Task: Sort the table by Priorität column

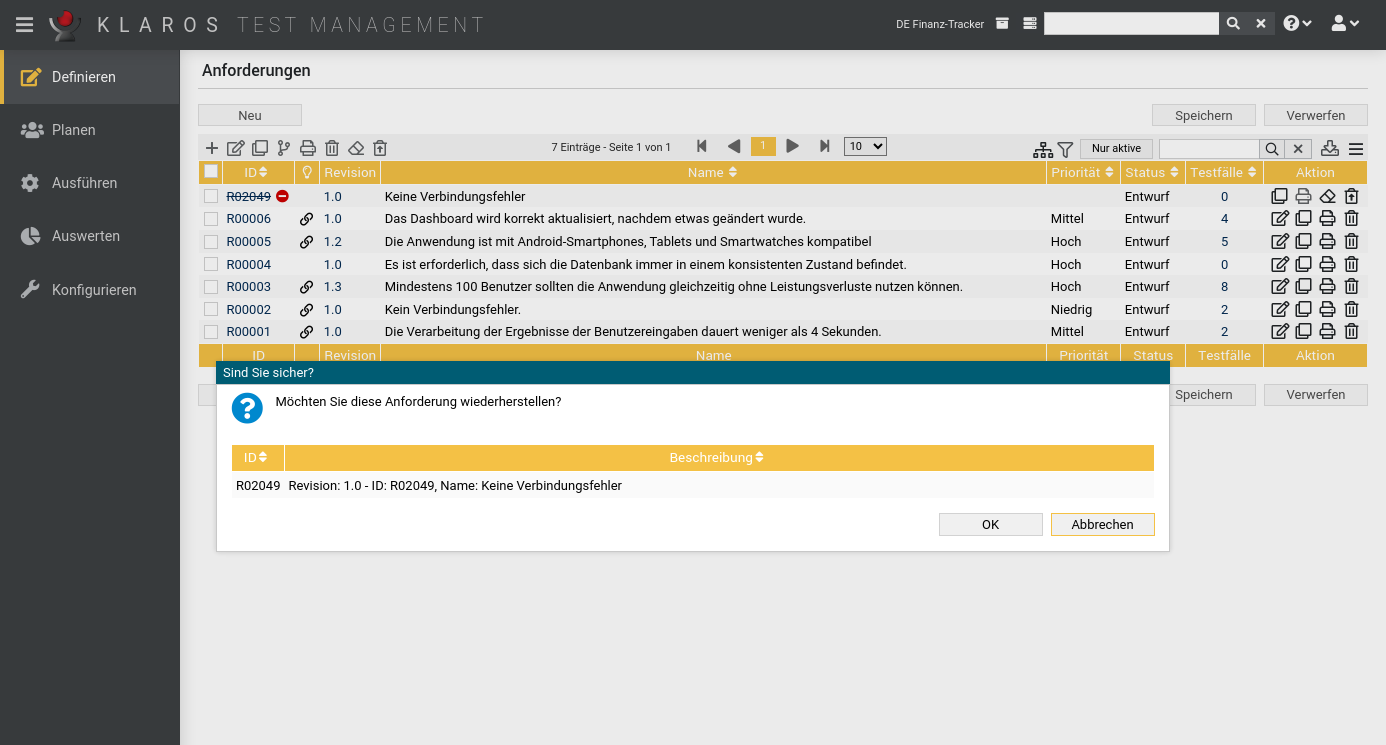Action: click(1083, 173)
